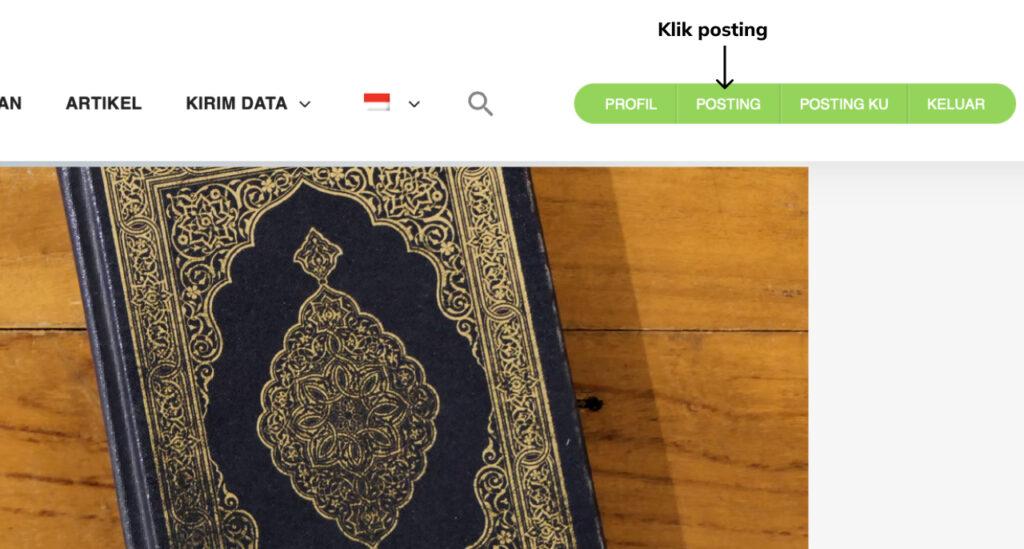Click the empty header space before PROFIL

pos(534,103)
